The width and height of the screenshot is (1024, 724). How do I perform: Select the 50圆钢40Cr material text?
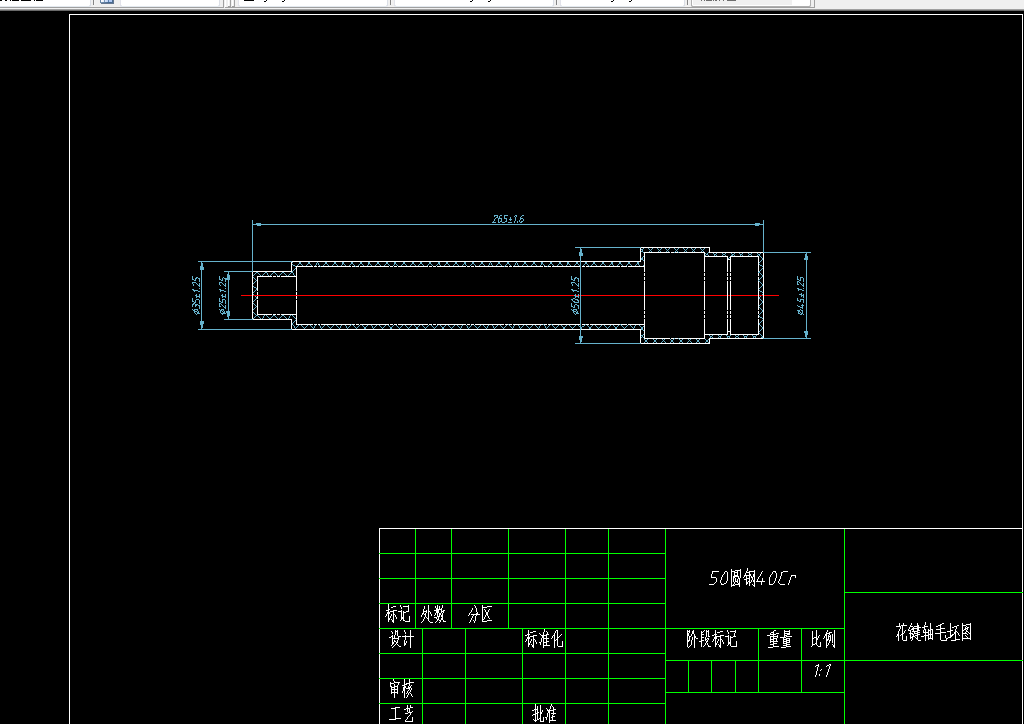tap(752, 578)
